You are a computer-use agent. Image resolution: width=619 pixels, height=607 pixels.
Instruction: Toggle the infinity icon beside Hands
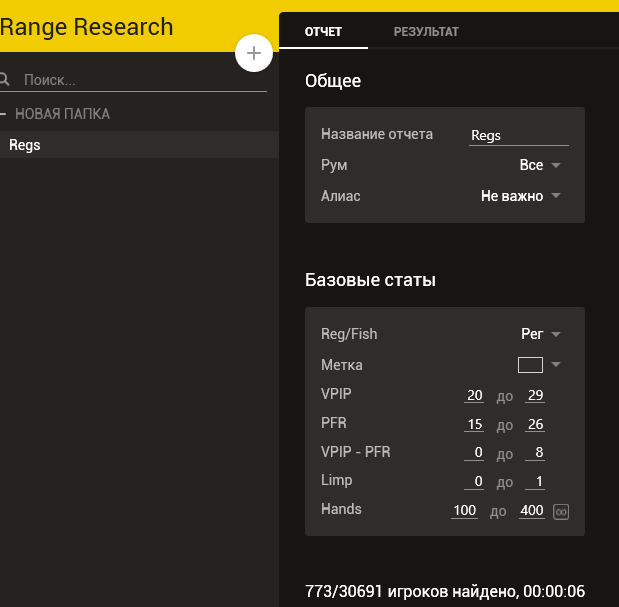click(561, 512)
